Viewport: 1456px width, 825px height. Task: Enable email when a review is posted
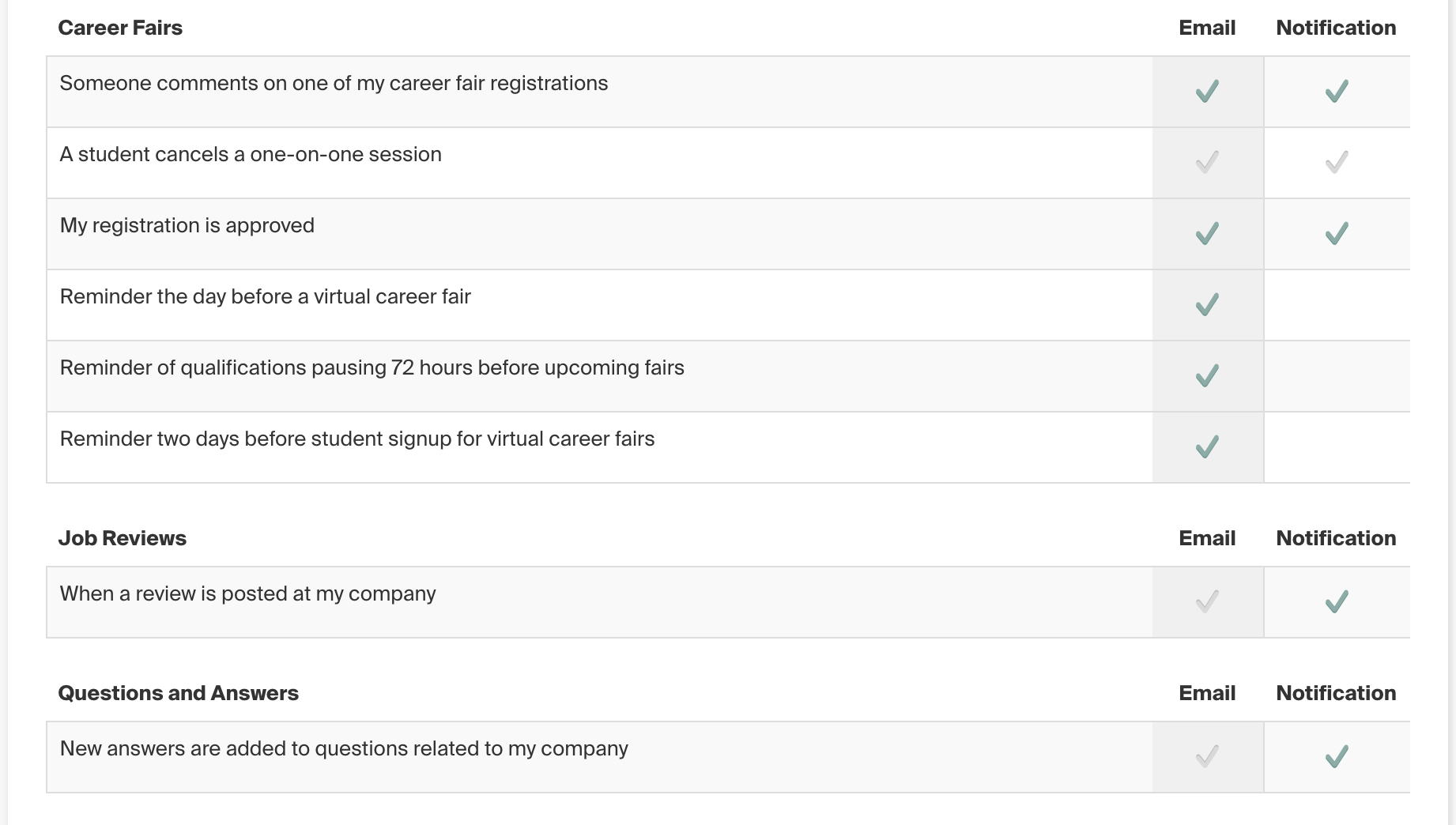click(x=1207, y=602)
